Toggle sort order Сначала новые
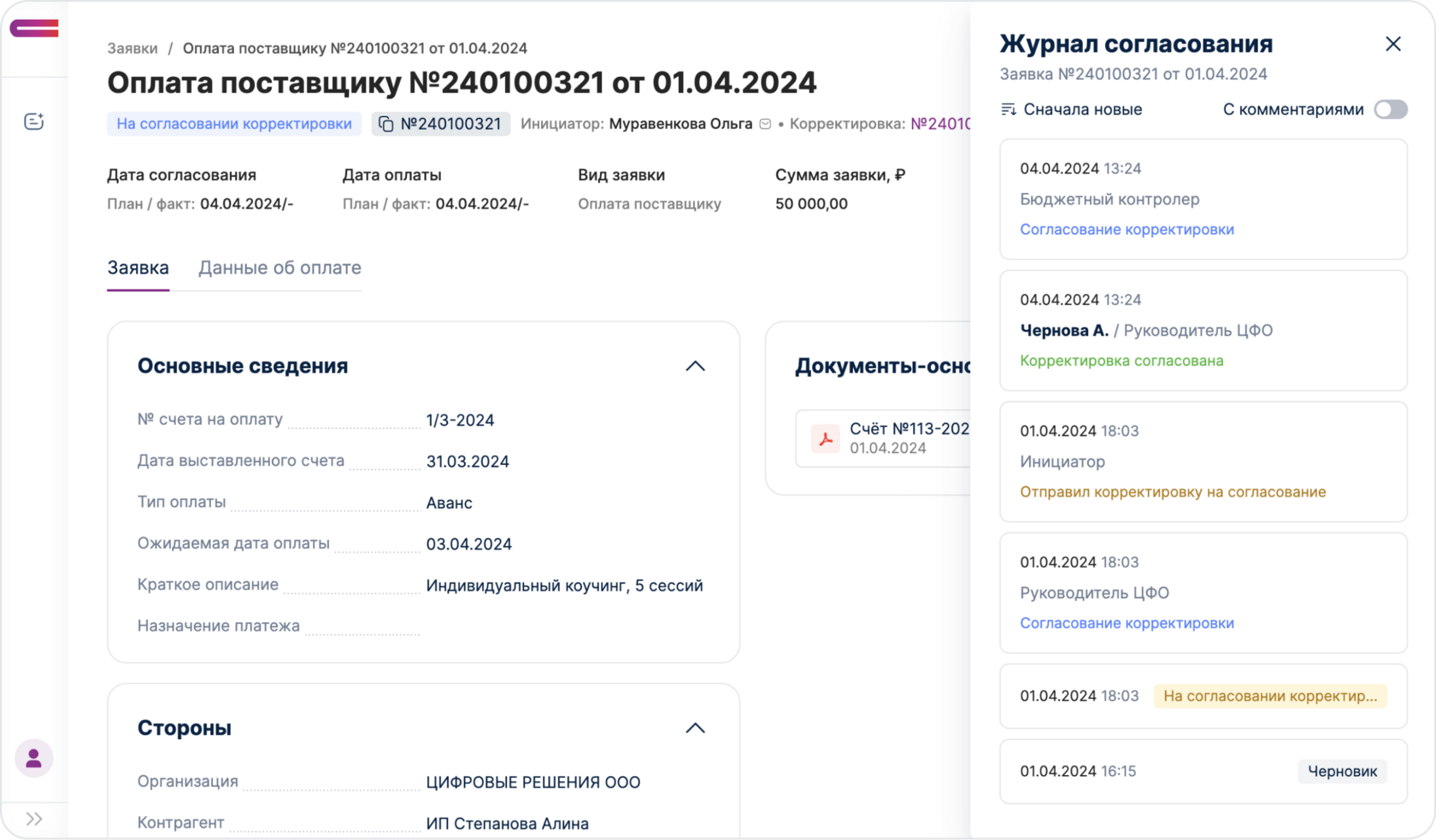This screenshot has height=840, width=1436. [x=1071, y=109]
